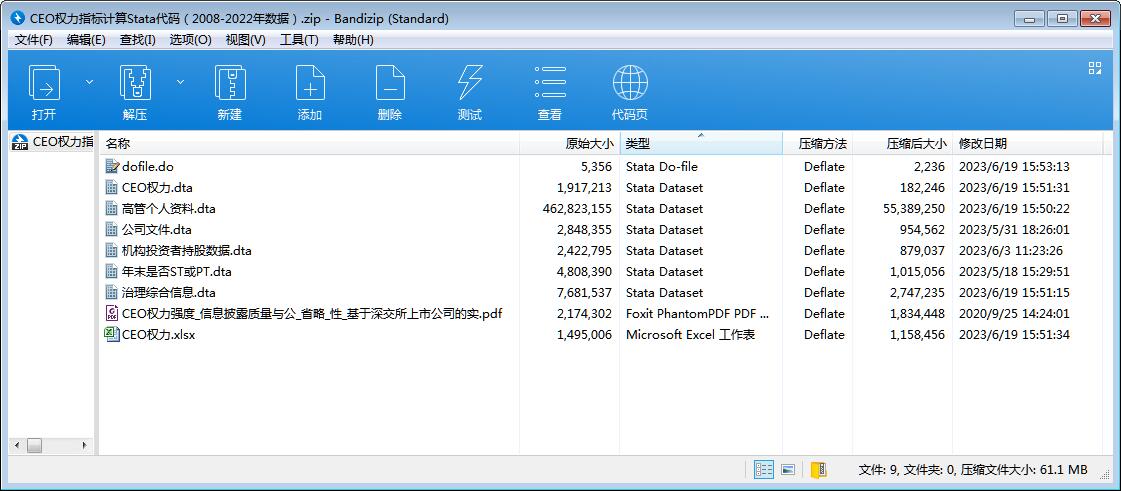Click the dofile.do file name

(147, 167)
